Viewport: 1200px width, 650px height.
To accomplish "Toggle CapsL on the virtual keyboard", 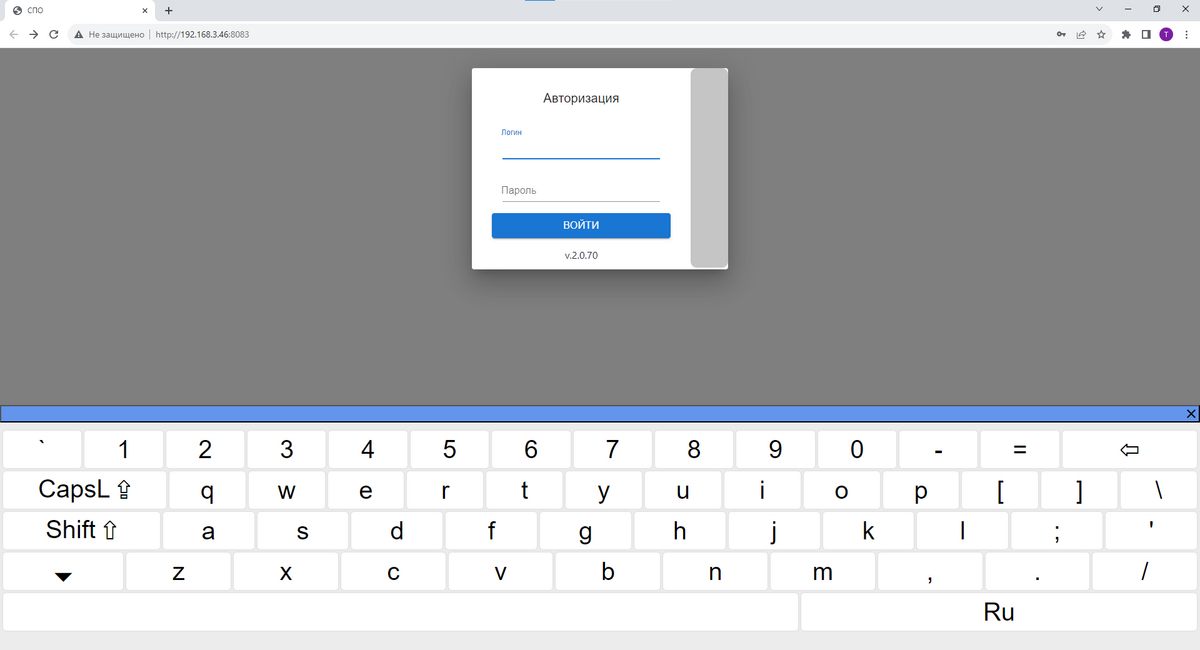I will coord(83,490).
